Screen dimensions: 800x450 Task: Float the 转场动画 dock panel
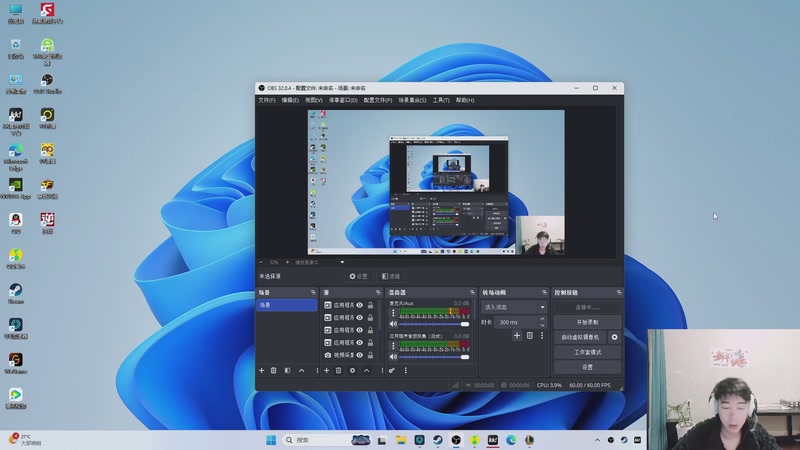(x=544, y=292)
